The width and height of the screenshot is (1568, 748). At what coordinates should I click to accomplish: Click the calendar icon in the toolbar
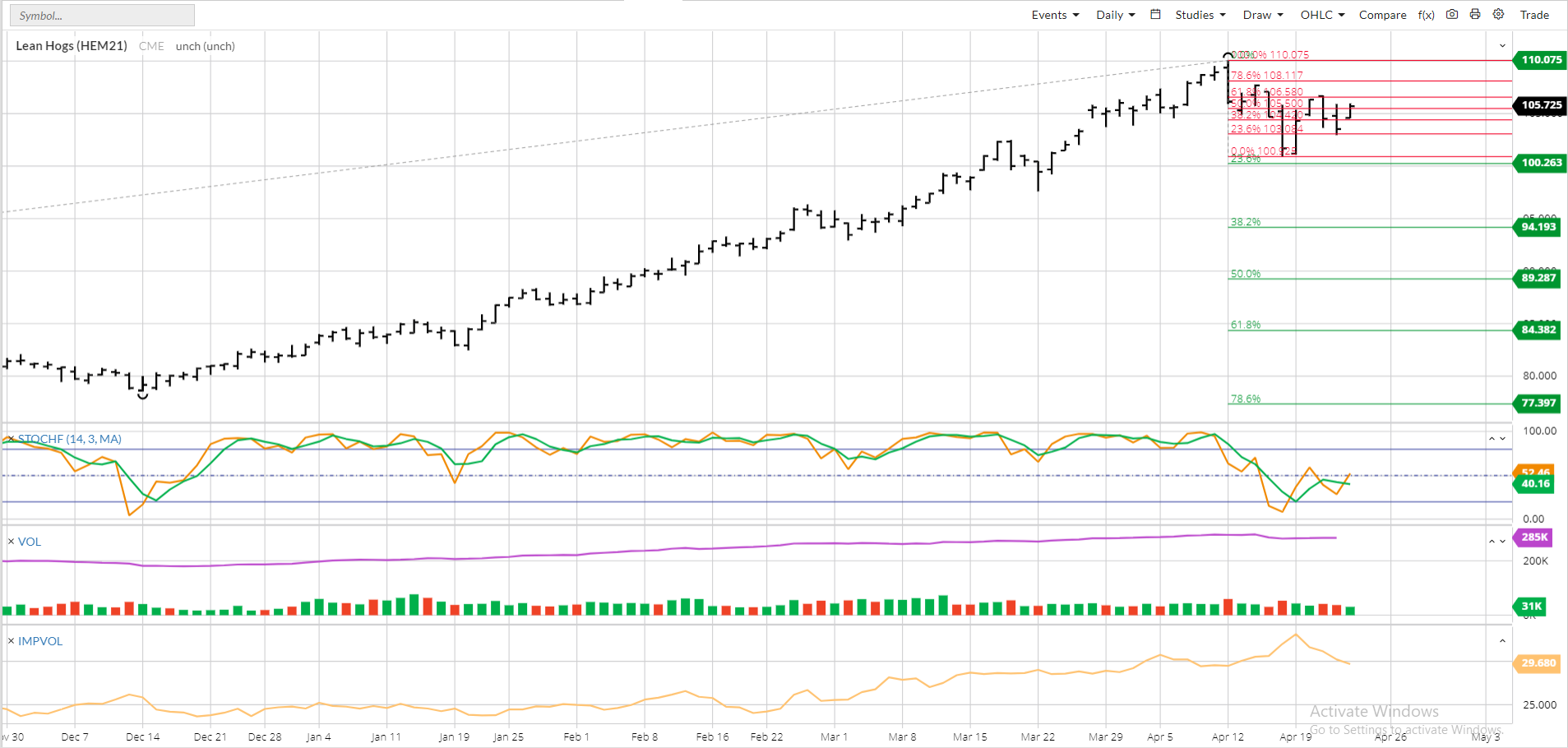point(1155,14)
